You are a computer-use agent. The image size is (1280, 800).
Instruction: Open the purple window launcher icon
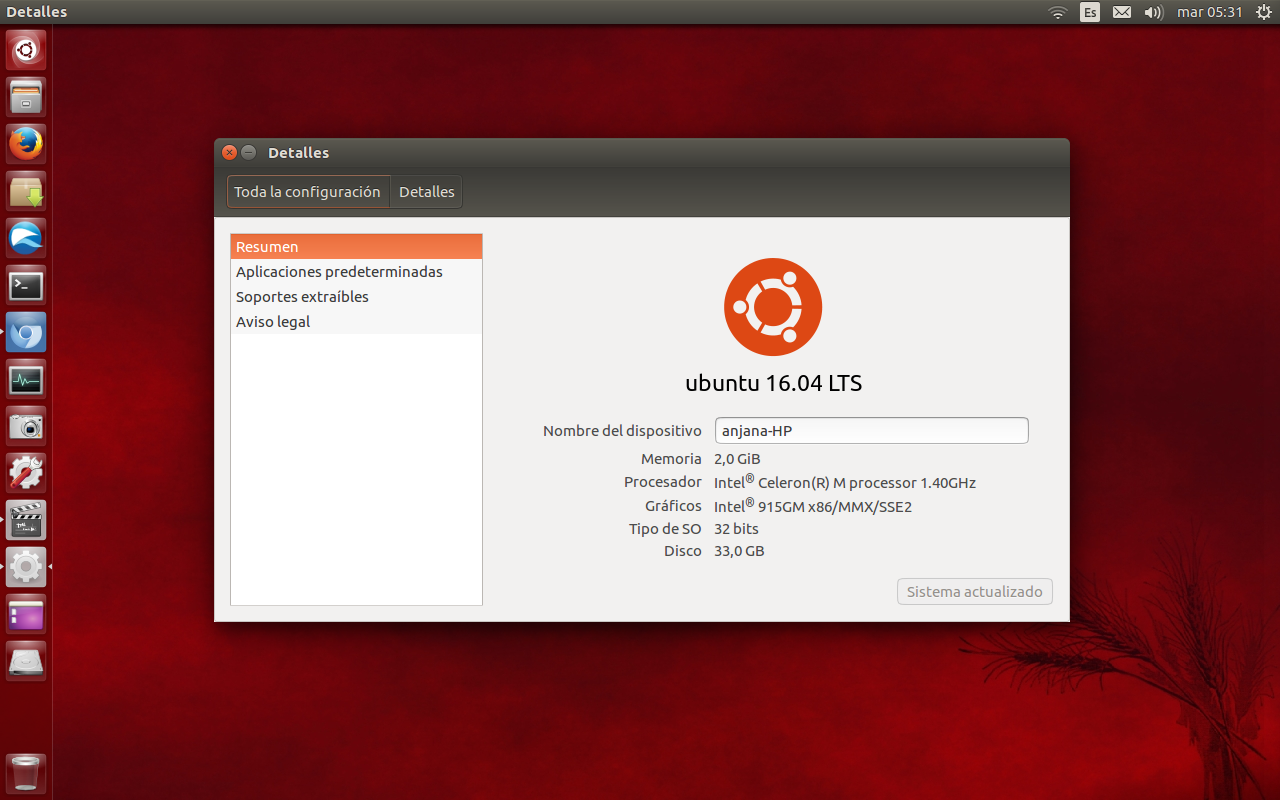(26, 614)
